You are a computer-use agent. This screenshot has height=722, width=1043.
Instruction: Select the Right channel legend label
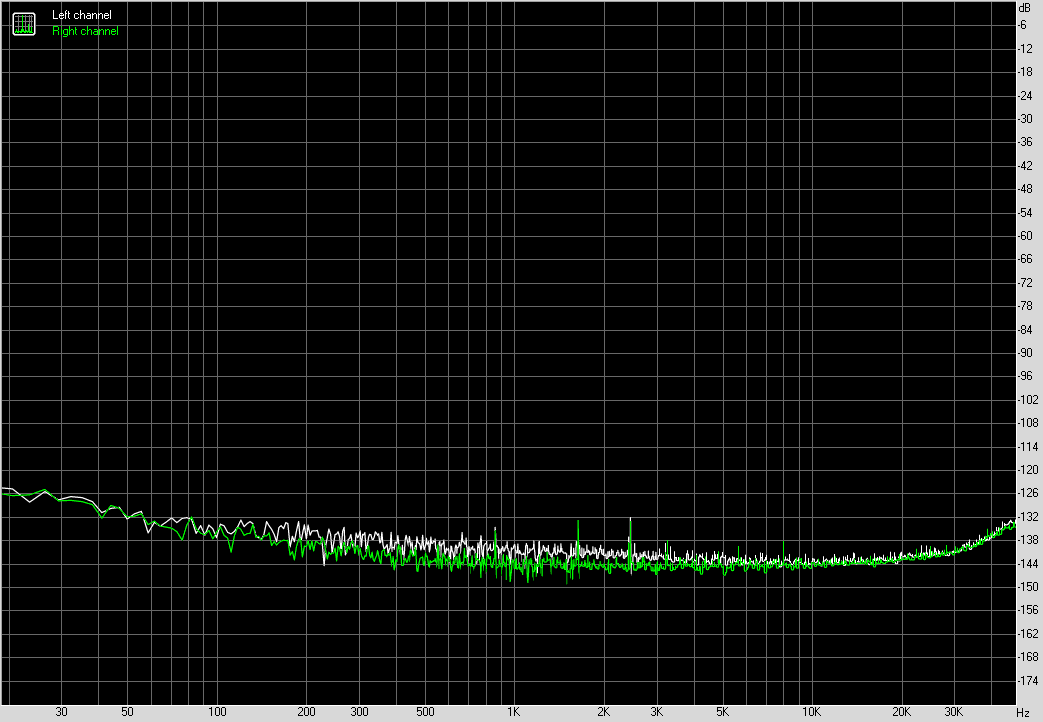click(x=85, y=31)
